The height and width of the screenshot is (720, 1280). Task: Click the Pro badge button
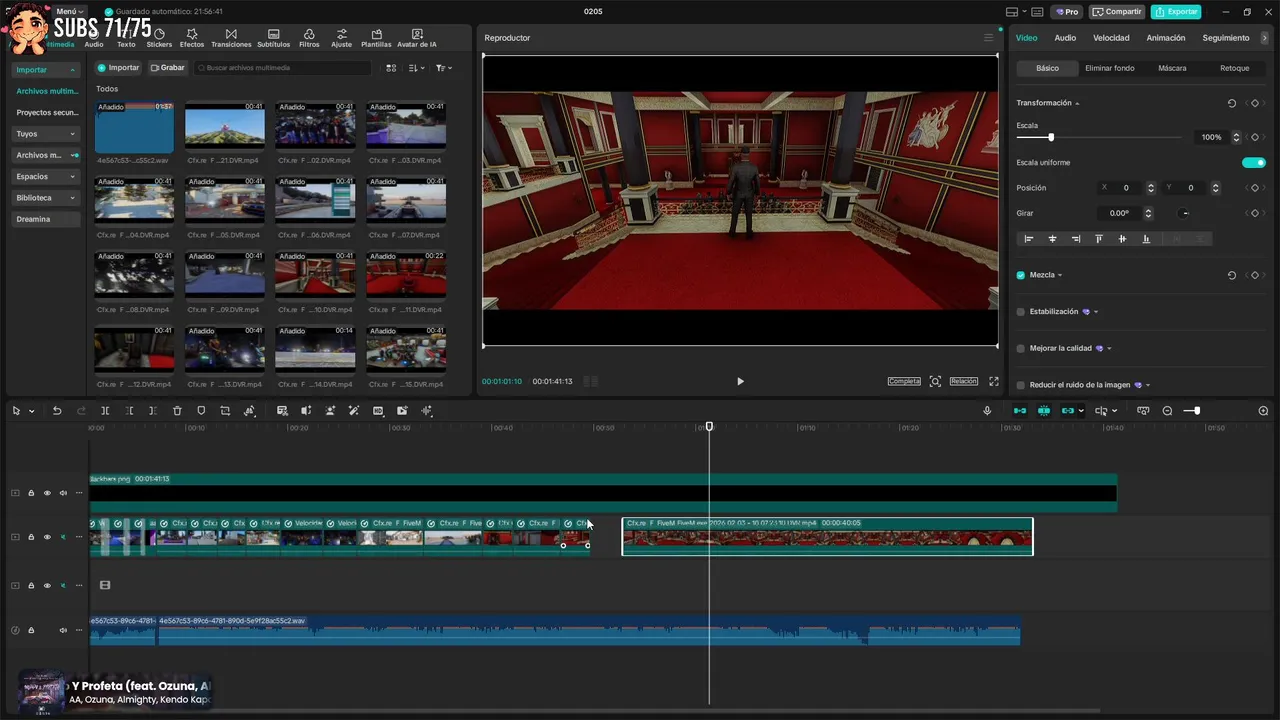point(1066,12)
